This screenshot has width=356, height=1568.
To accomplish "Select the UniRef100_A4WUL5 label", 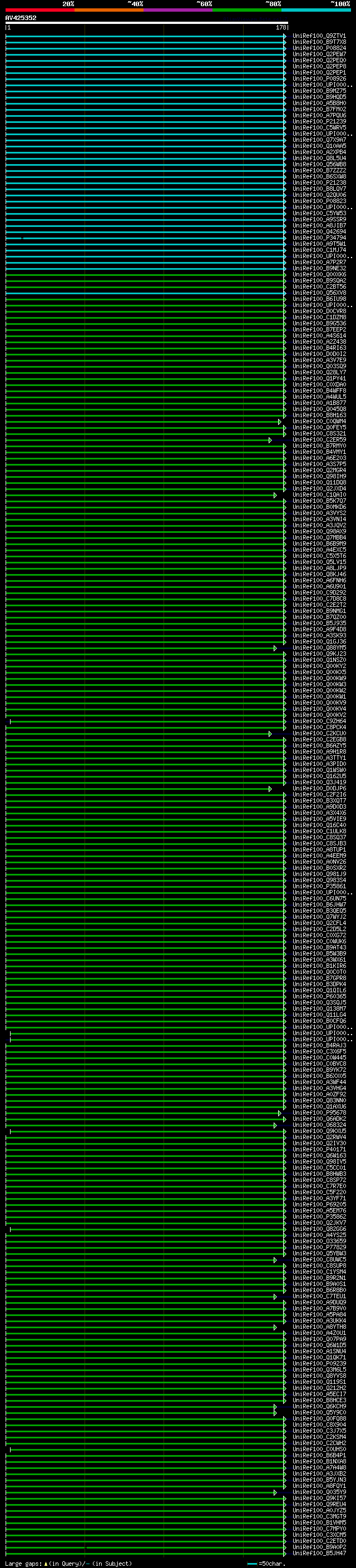I will tap(319, 397).
